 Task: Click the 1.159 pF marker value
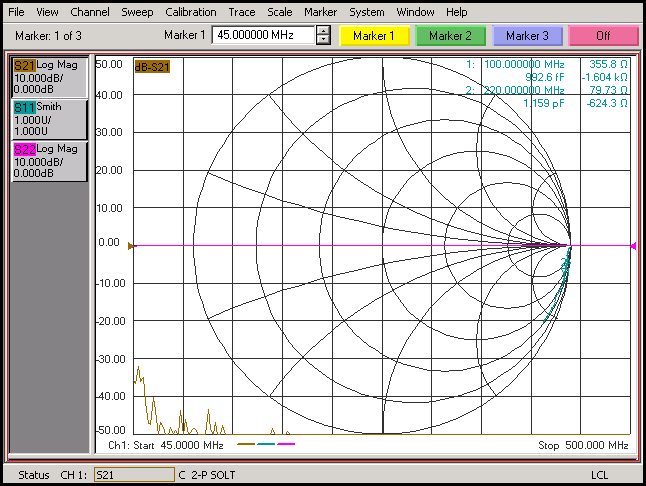click(x=543, y=103)
